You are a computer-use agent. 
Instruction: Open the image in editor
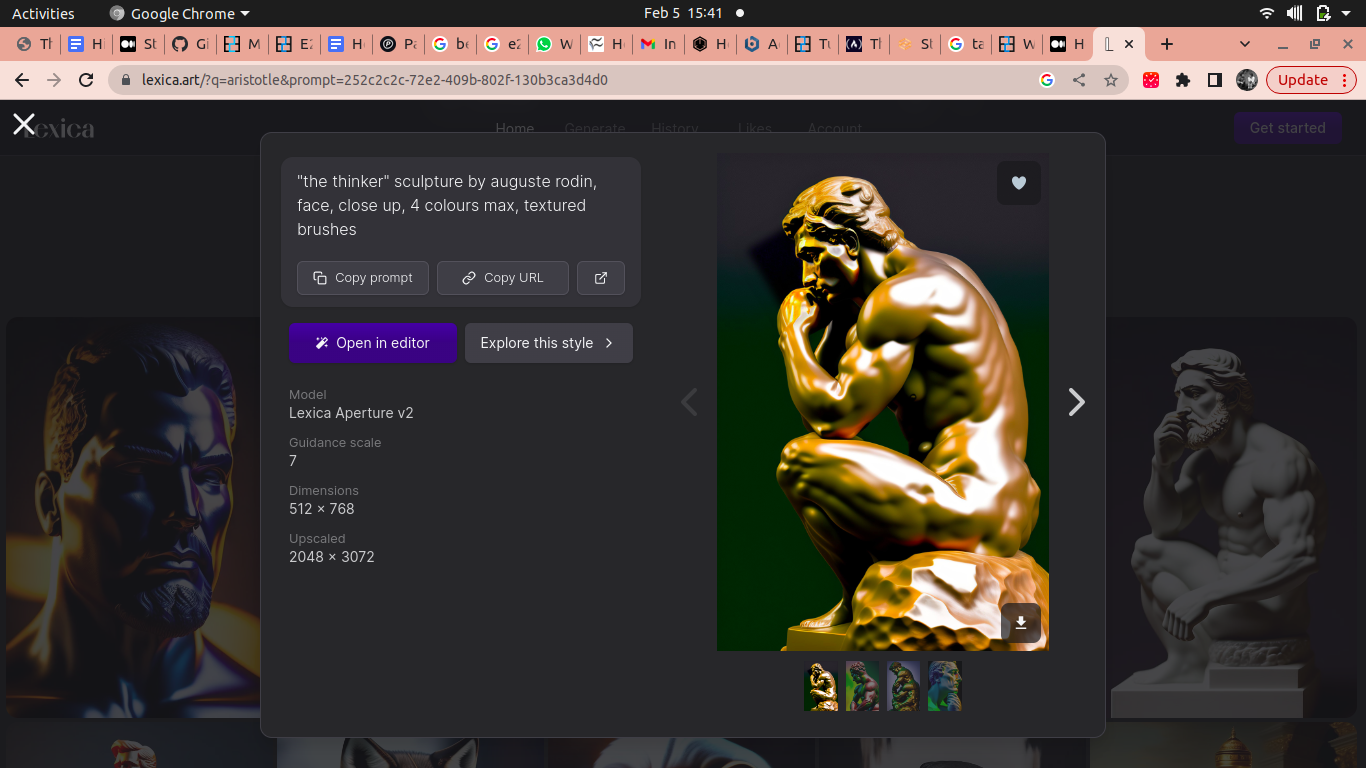pos(373,343)
